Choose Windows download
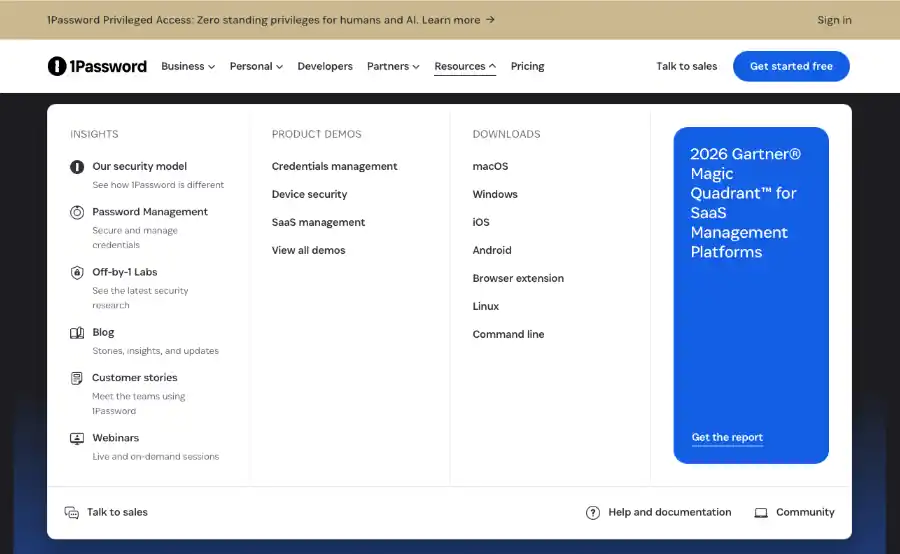Screen dimensions: 900x554 click(x=495, y=195)
